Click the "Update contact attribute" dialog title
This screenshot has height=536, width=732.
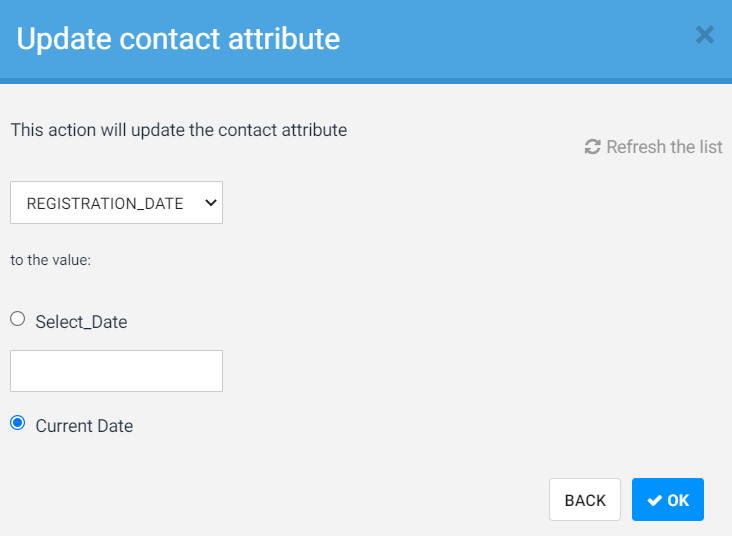click(x=178, y=39)
